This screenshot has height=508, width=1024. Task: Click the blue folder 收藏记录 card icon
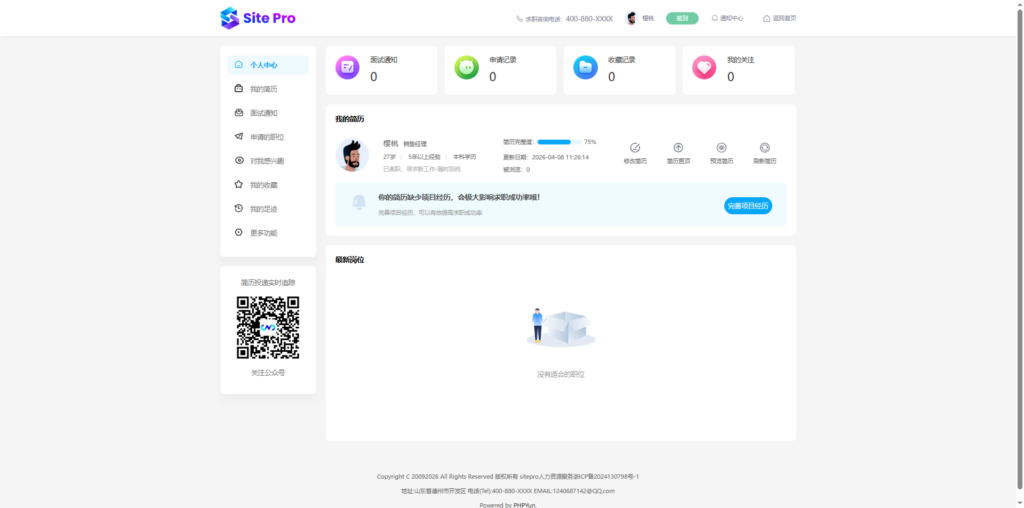[x=585, y=67]
